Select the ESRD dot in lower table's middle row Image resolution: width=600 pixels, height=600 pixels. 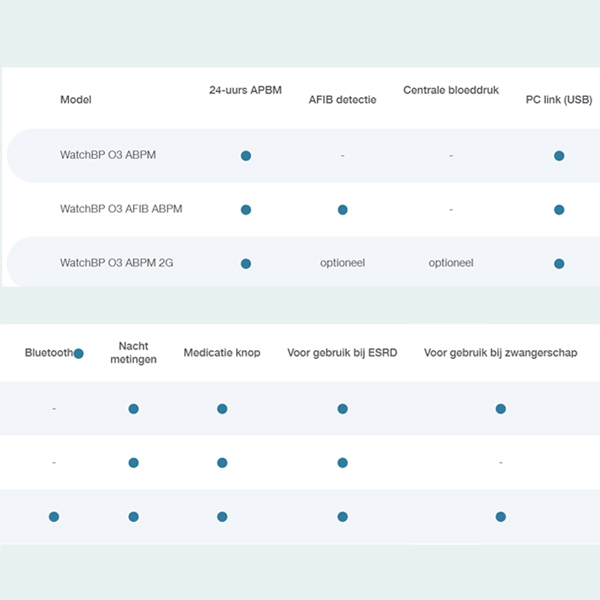point(342,463)
